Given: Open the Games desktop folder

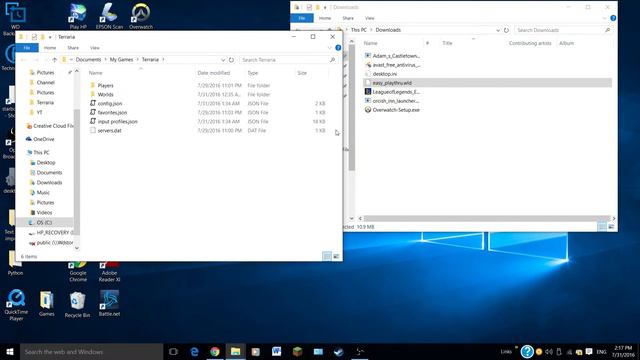Looking at the screenshot, I should pos(47,304).
